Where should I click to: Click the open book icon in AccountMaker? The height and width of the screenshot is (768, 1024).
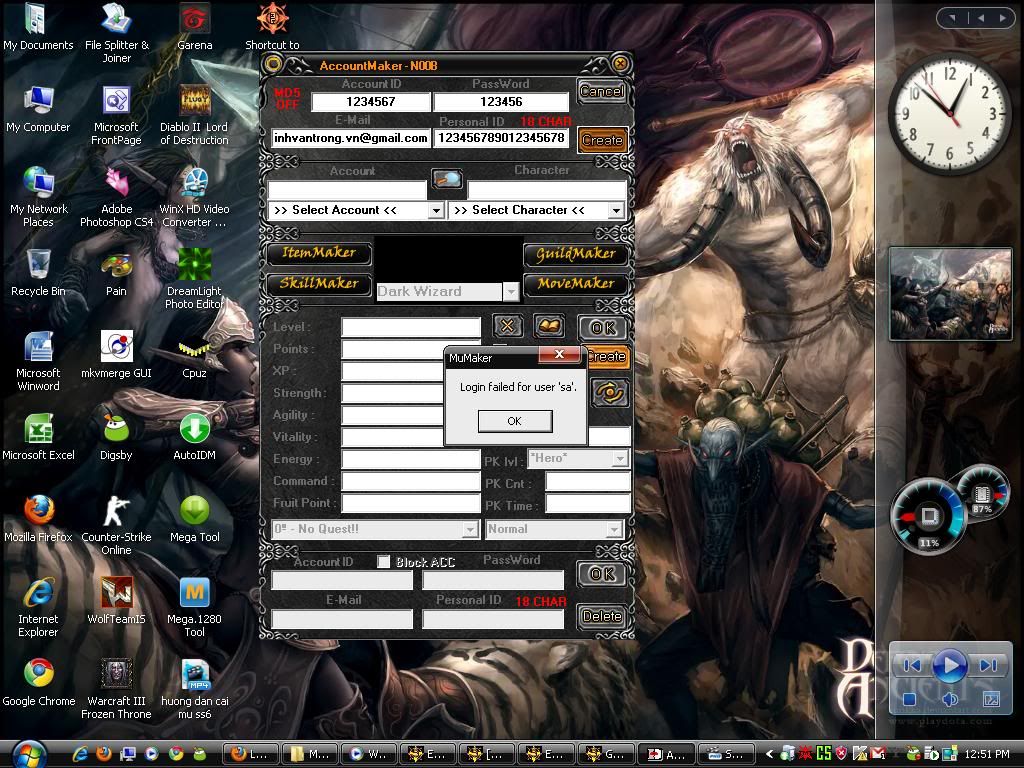(x=549, y=326)
